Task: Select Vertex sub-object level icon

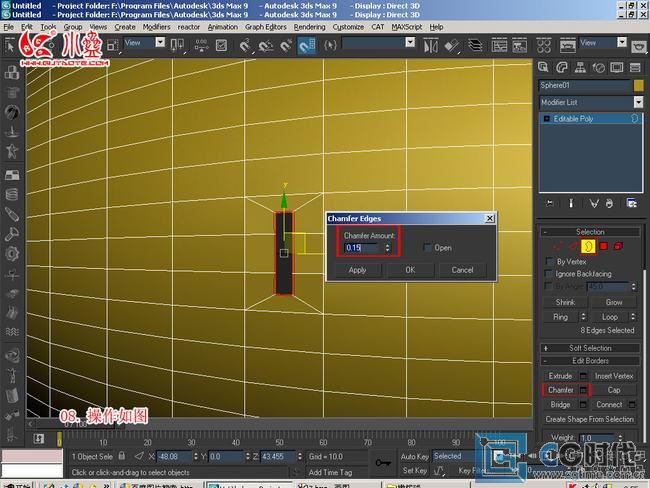Action: 558,246
